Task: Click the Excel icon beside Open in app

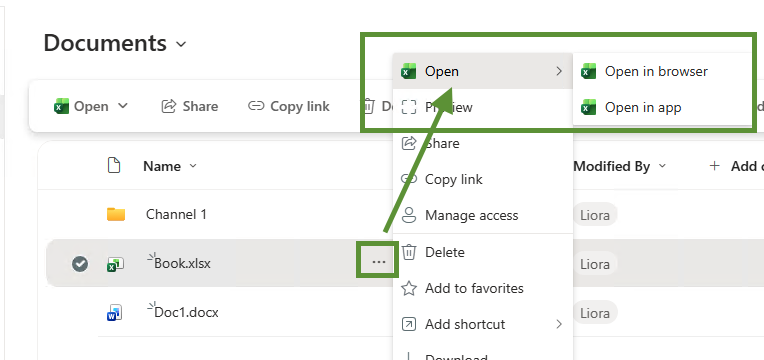Action: click(x=589, y=107)
